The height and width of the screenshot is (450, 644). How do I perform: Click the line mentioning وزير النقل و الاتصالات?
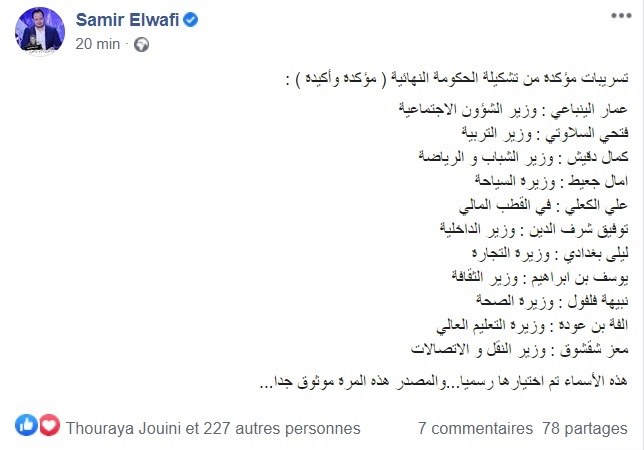coord(520,349)
